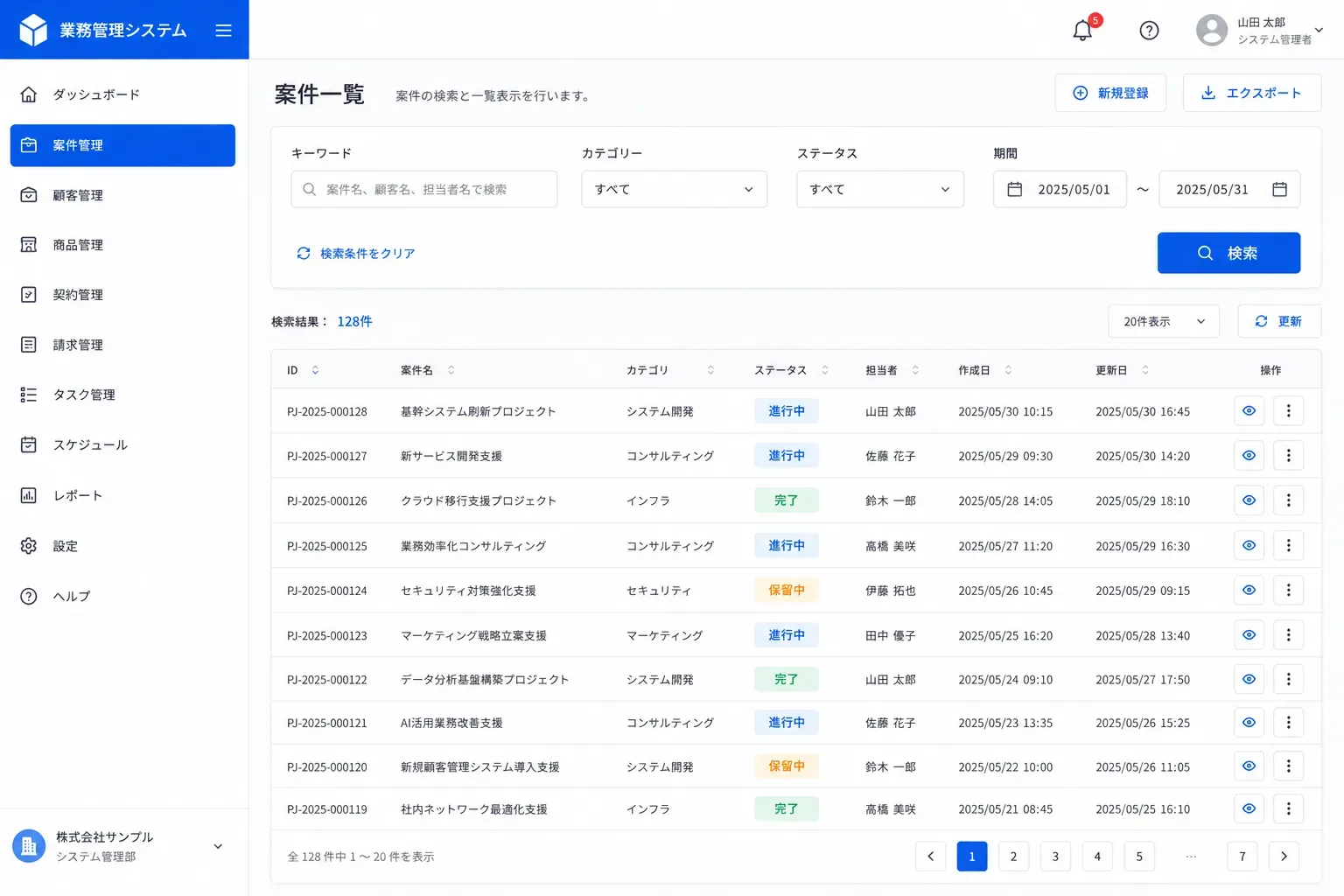Image resolution: width=1344 pixels, height=896 pixels.
Task: View details of PJ-2025-000121 eye icon
Action: click(1249, 723)
